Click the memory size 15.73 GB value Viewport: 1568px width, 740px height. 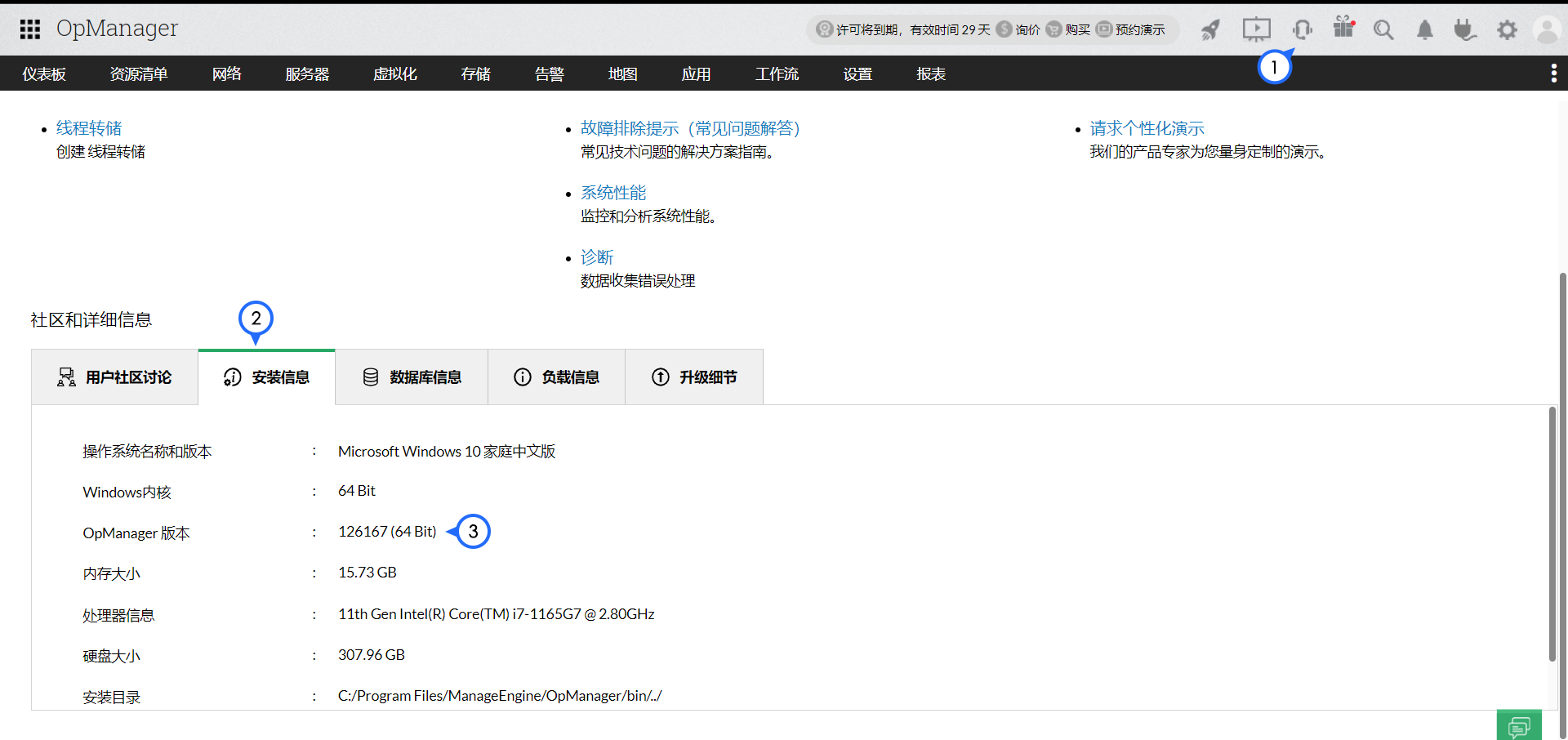(367, 573)
